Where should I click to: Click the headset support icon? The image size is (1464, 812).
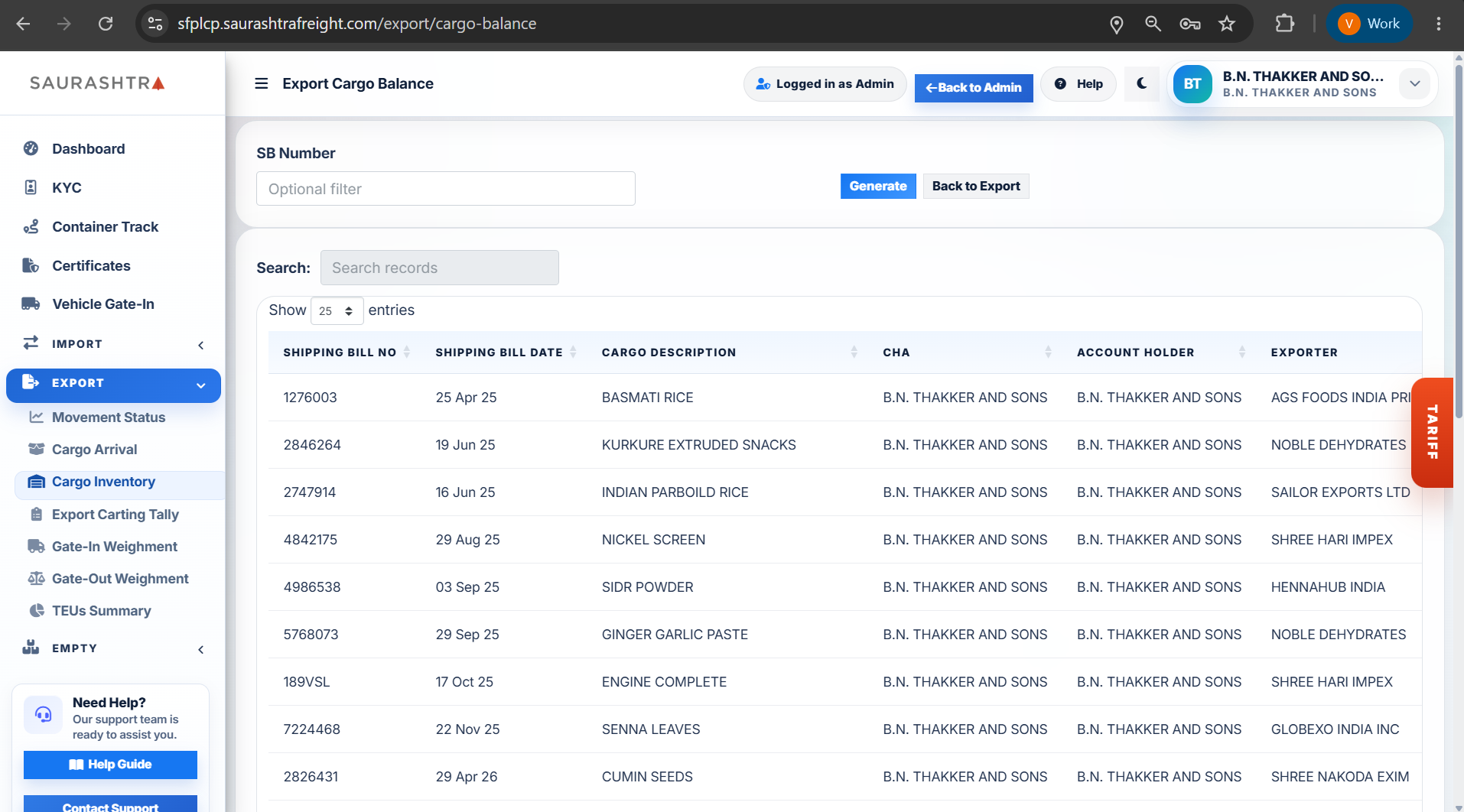tap(43, 714)
